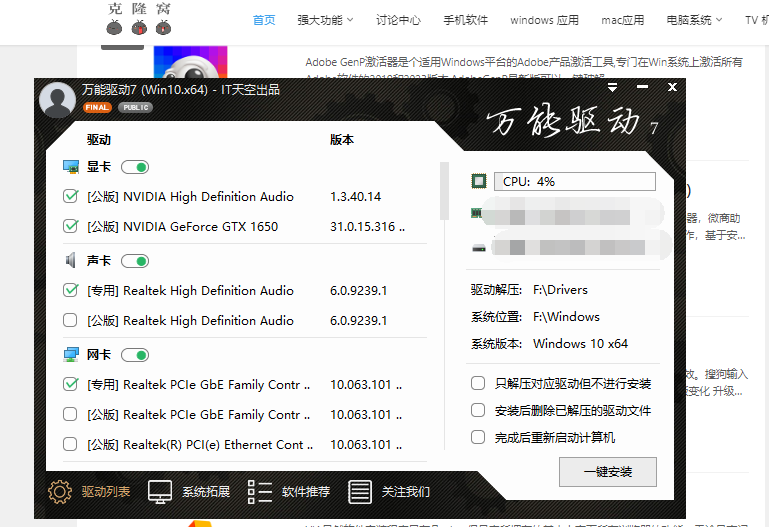Uncheck [专用] Realtek High Definition Audio
Viewport: 769px width, 527px height.
(x=71, y=290)
